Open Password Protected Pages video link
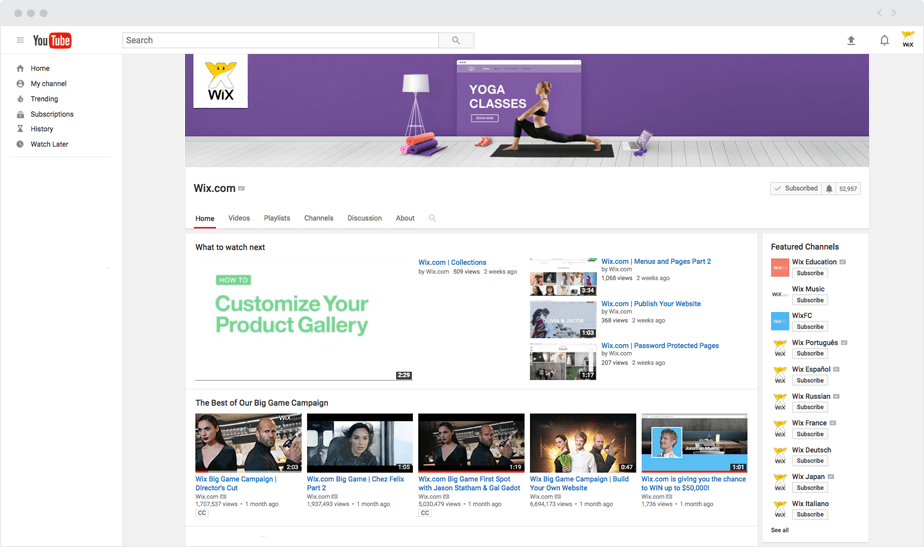Image resolution: width=924 pixels, height=547 pixels. coord(660,345)
